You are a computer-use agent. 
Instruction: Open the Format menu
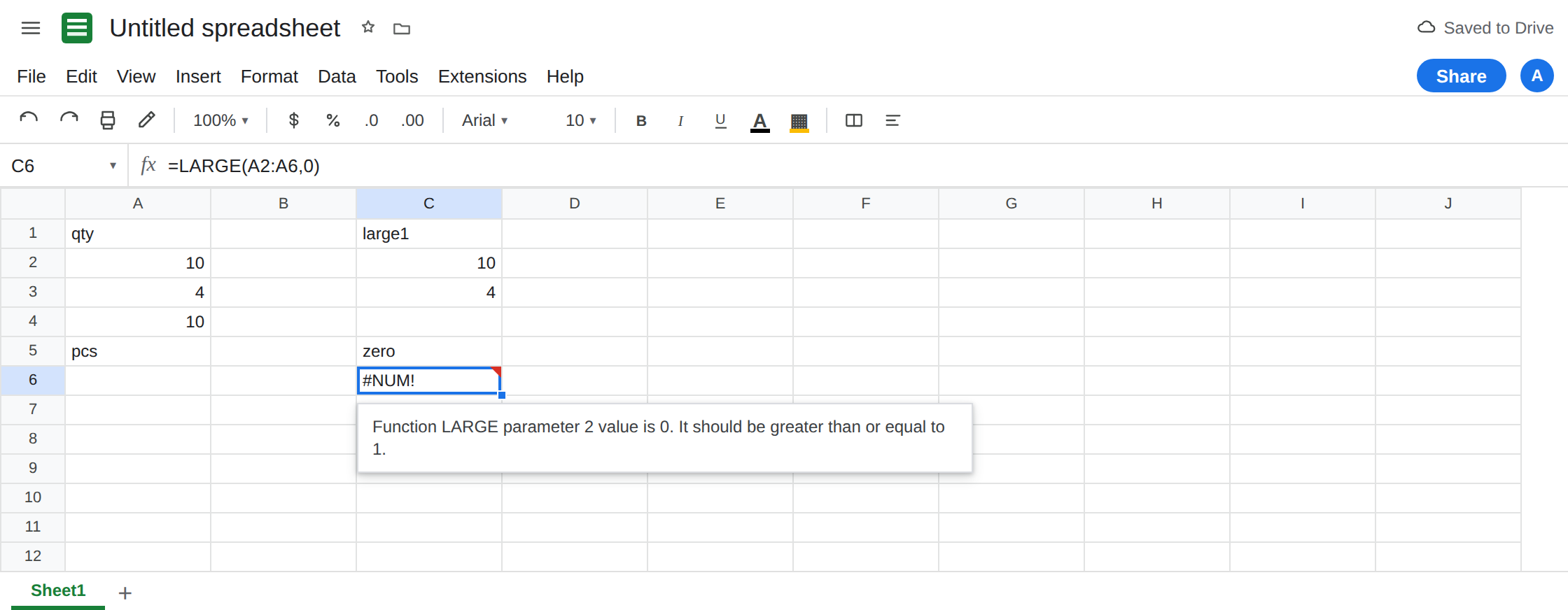(x=269, y=76)
